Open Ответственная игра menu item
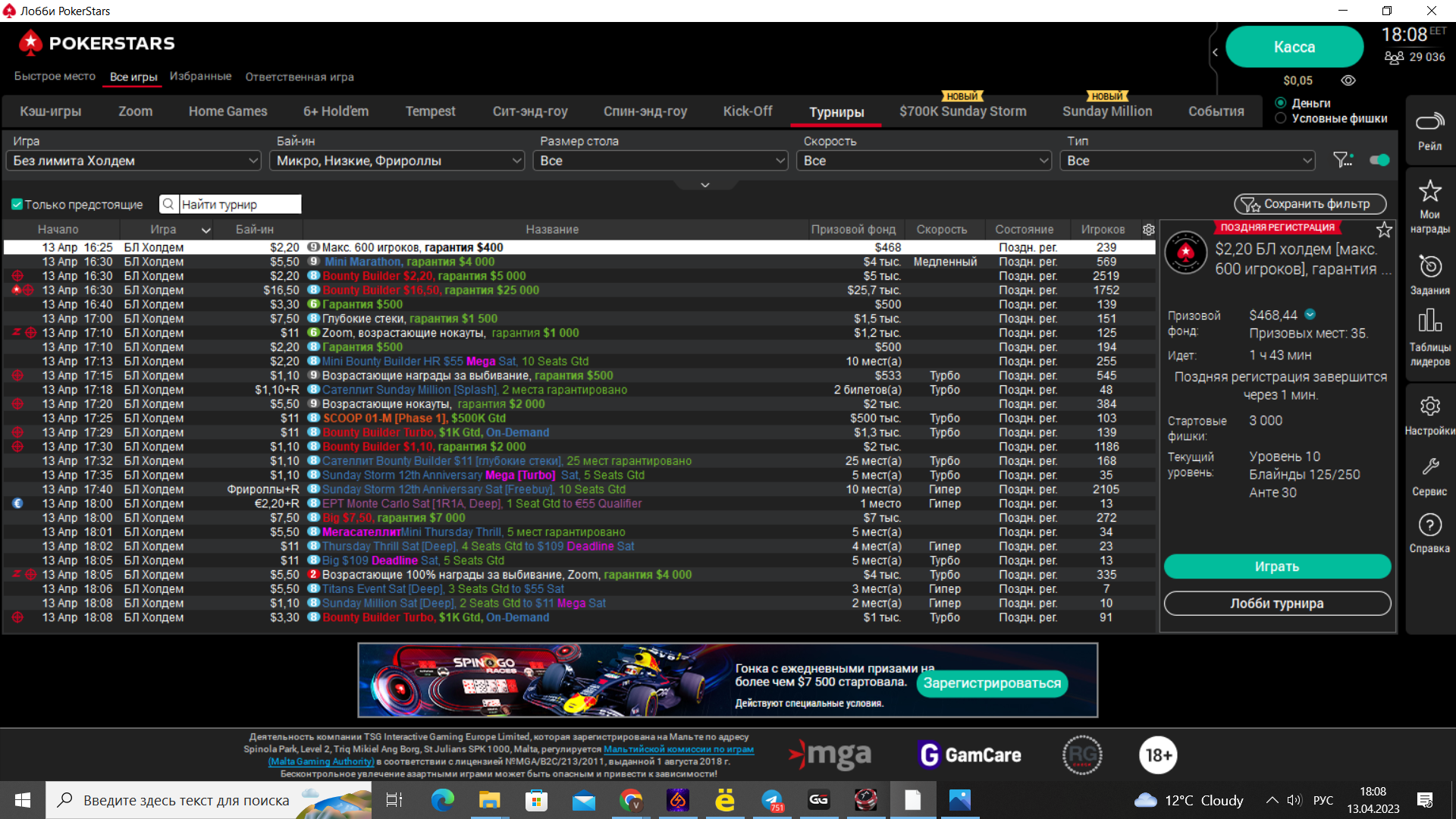 (300, 77)
